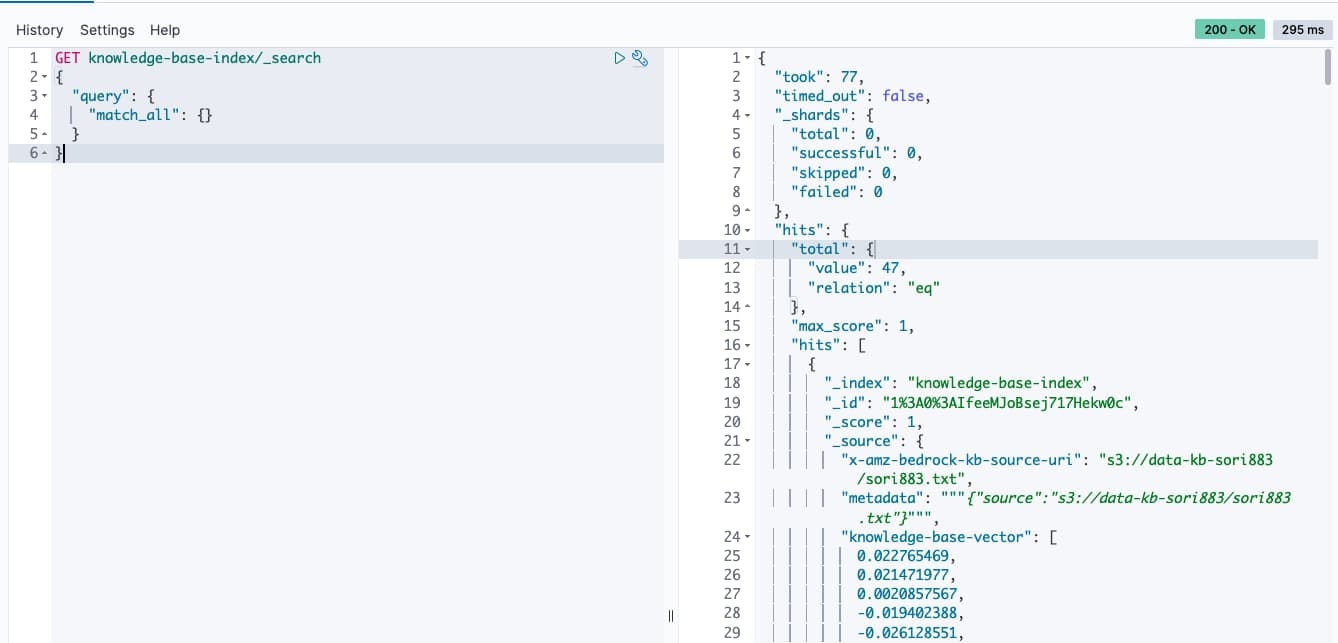Image resolution: width=1338 pixels, height=643 pixels.
Task: Collapse first hit object at line 17
Action: point(748,364)
